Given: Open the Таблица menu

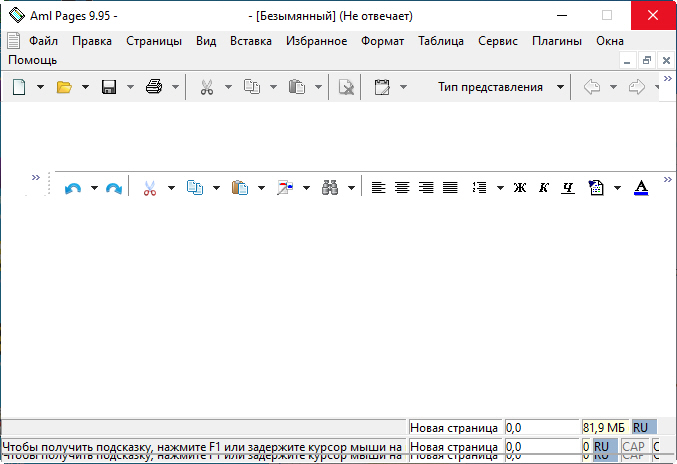Looking at the screenshot, I should (441, 41).
